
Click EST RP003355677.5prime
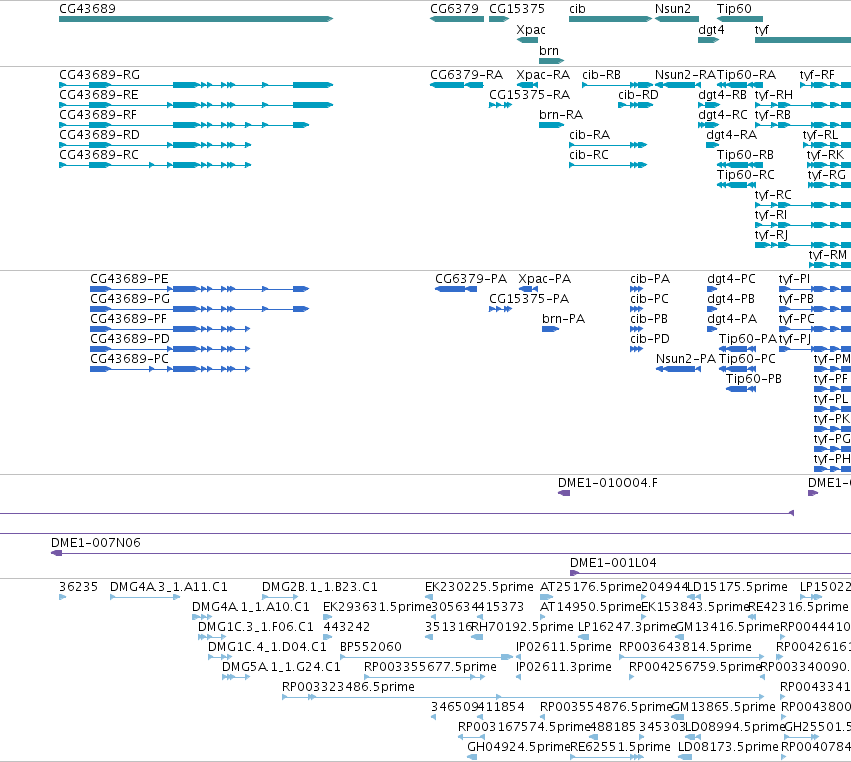(424, 677)
